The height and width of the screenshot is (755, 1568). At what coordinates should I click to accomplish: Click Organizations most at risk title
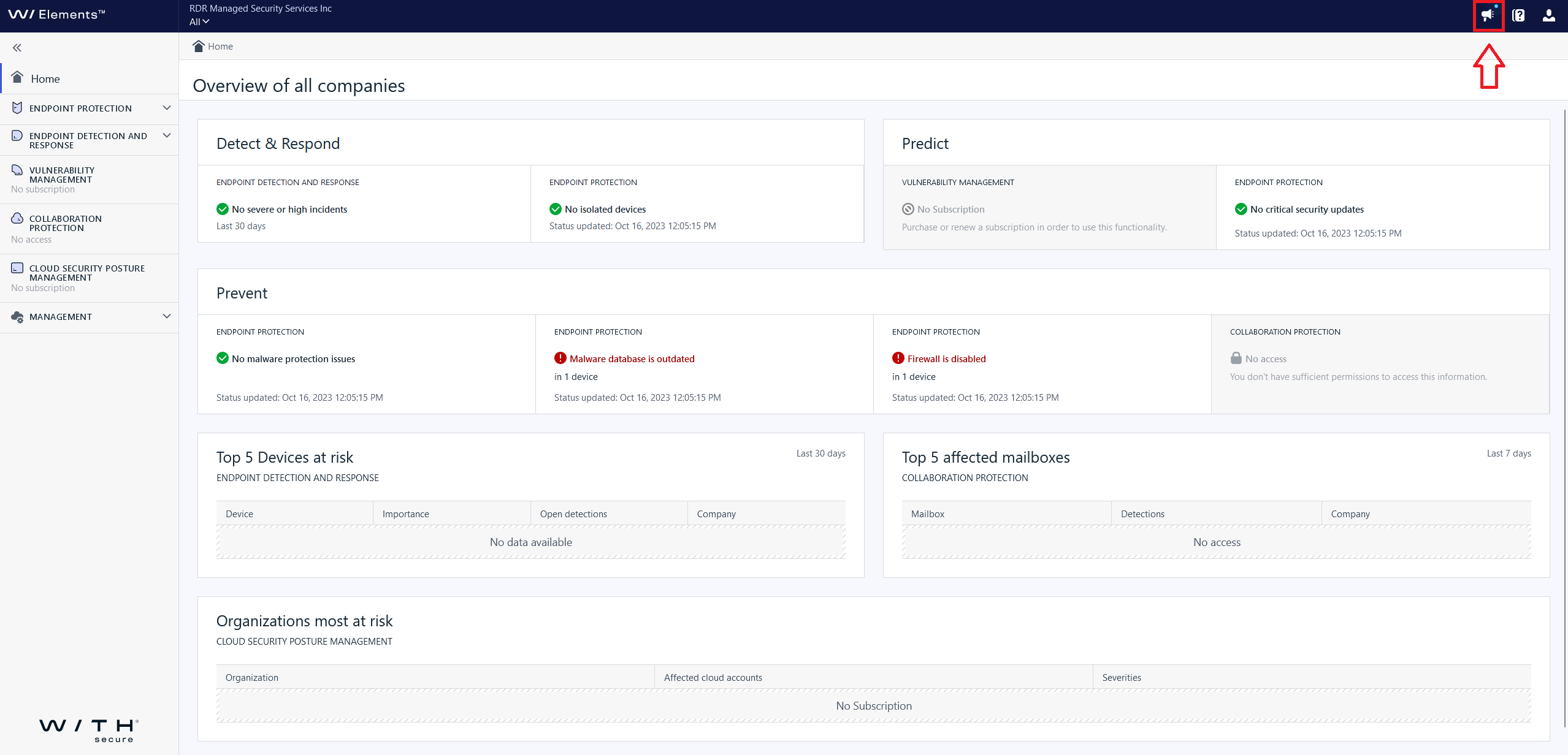(304, 621)
